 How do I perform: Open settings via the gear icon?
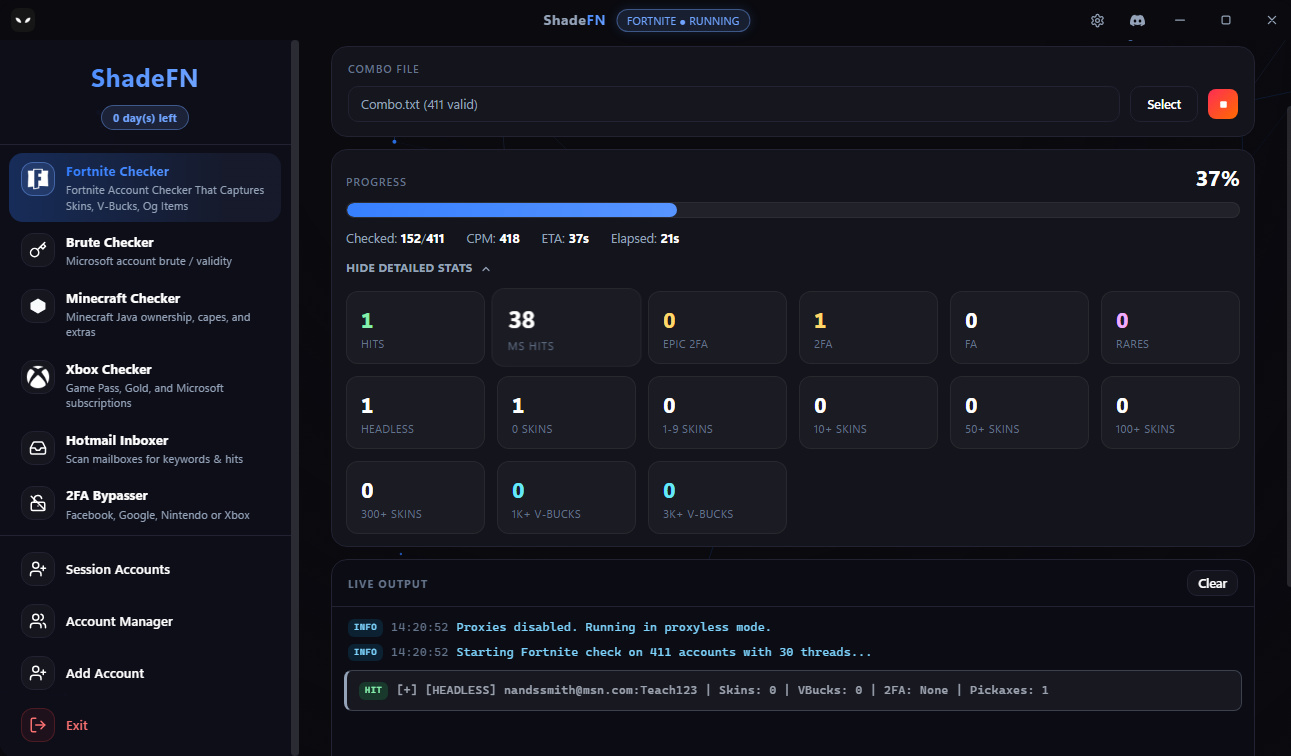1097,20
